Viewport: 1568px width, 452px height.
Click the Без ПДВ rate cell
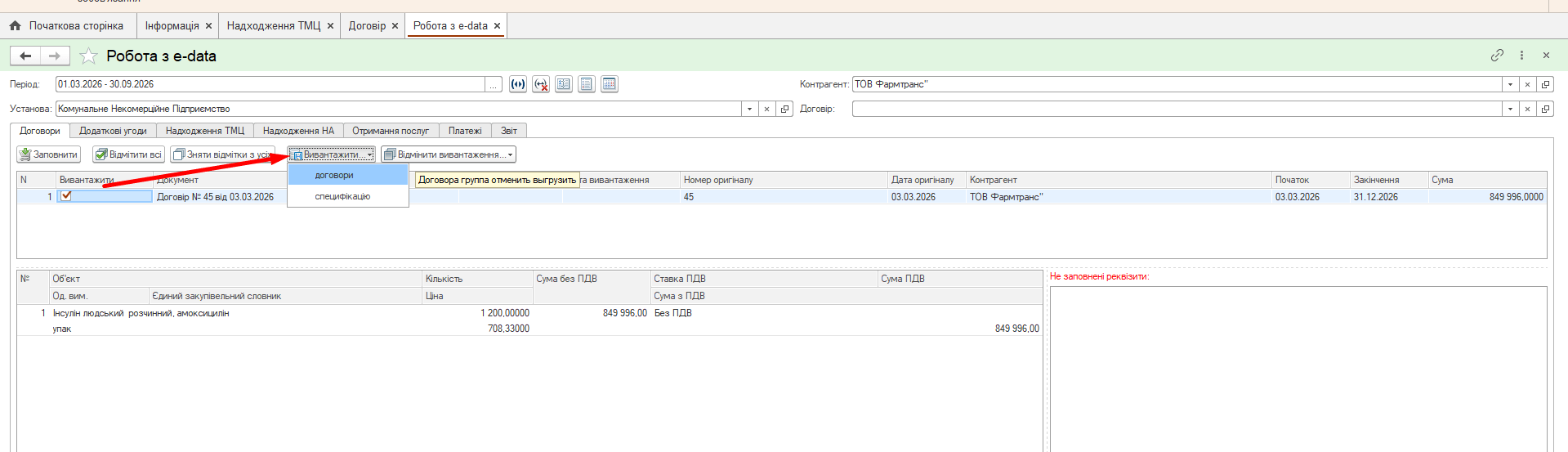[672, 313]
